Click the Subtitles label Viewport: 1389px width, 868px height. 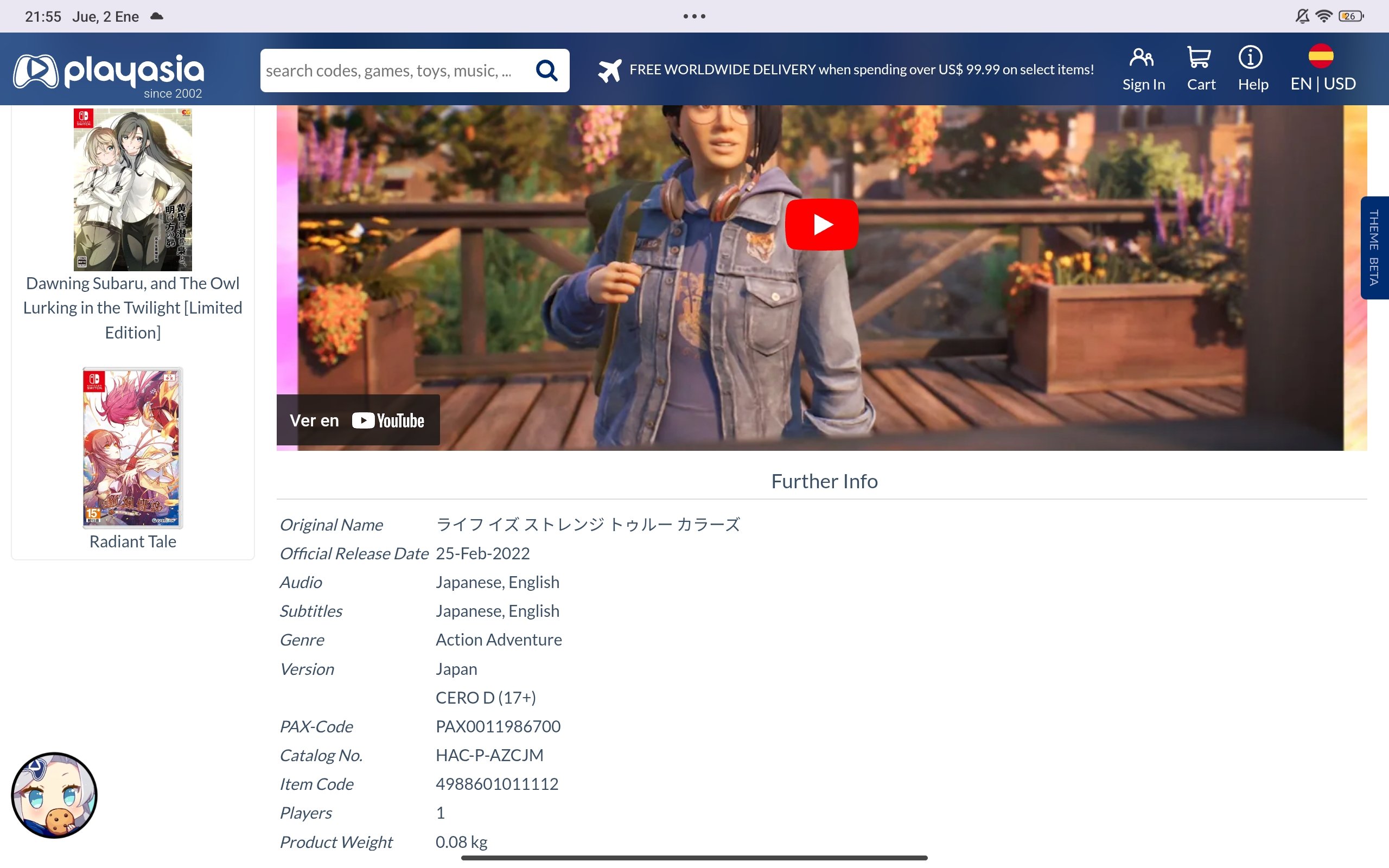[311, 611]
